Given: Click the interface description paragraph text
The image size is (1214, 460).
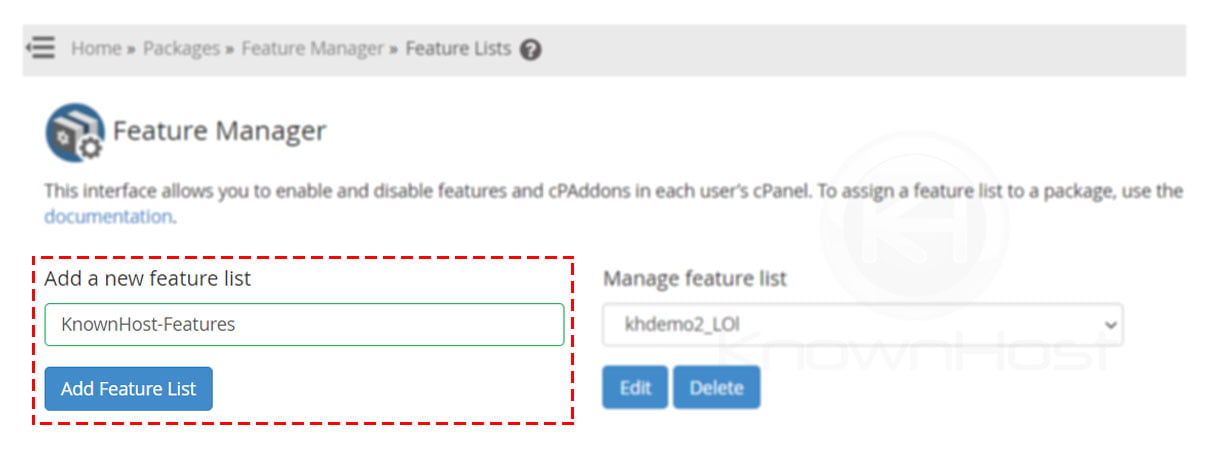Looking at the screenshot, I should coord(614,203).
